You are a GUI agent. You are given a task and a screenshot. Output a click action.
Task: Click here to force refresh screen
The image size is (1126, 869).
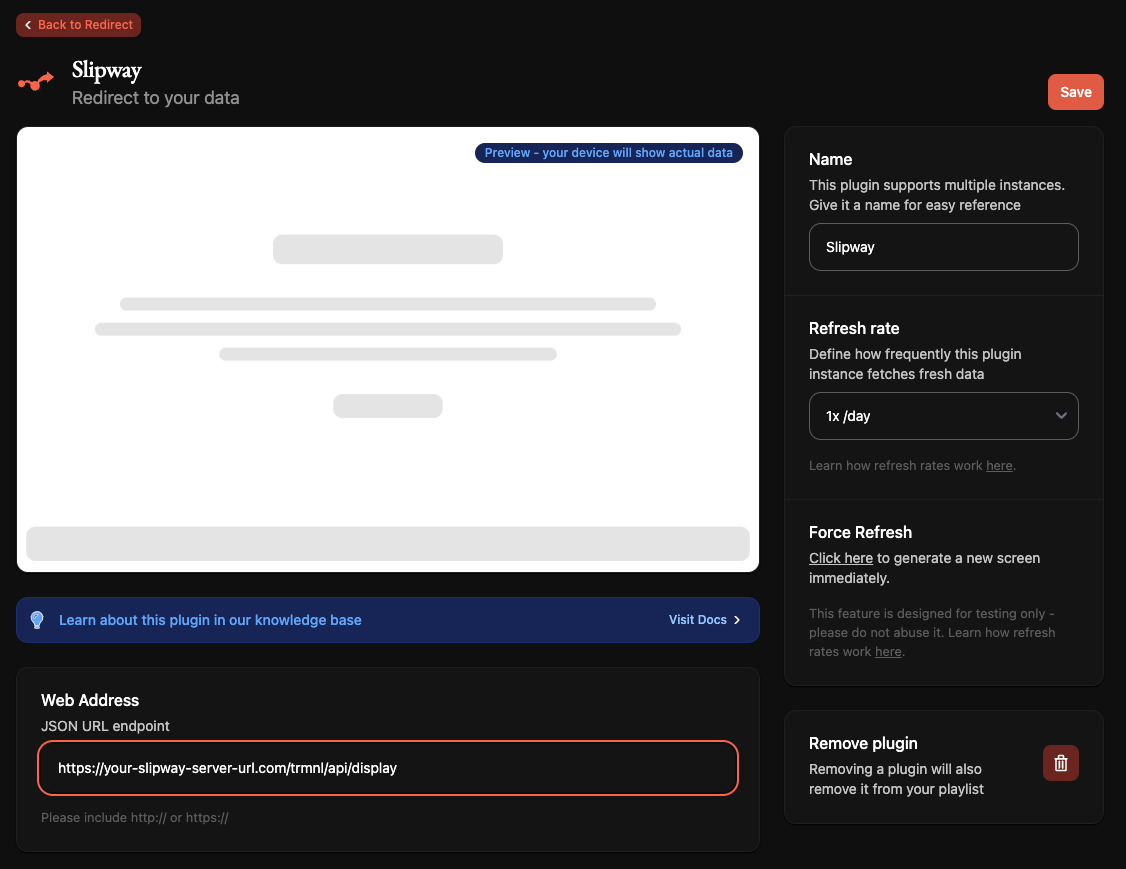coord(841,558)
